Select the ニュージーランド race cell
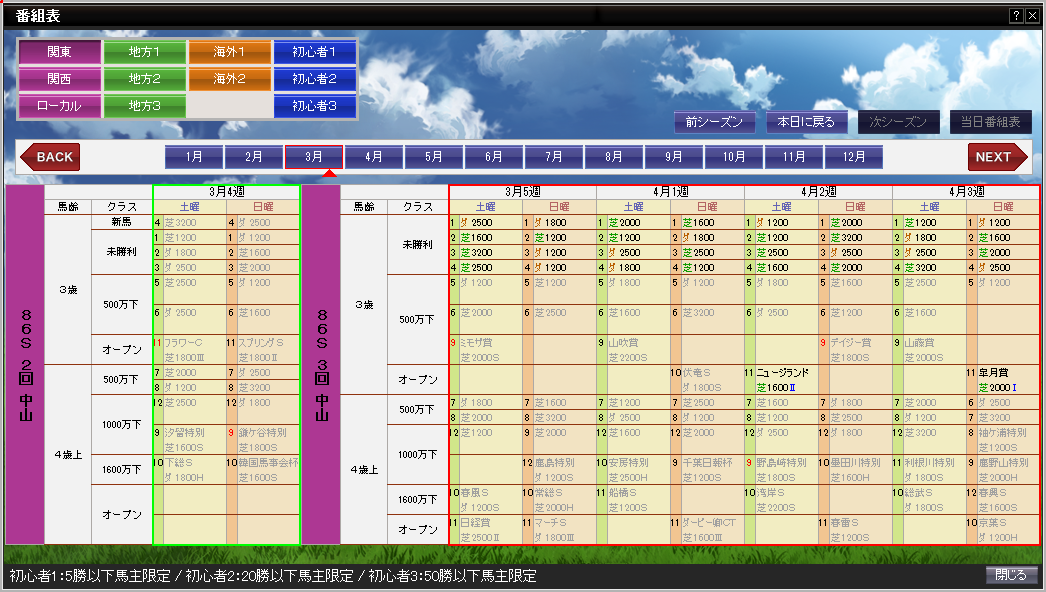 781,379
